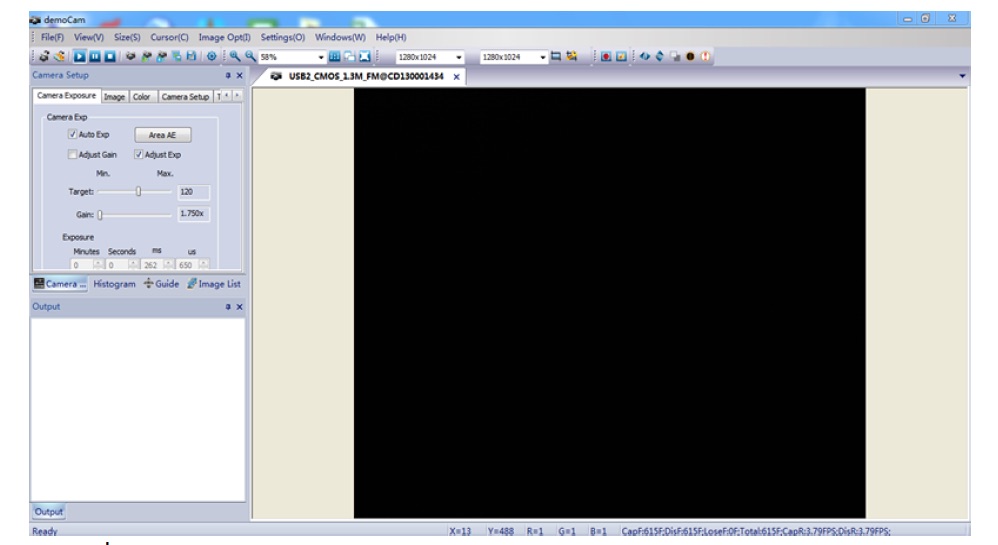Viewport: 998px width, 545px height.
Task: Click the crop frame icon after resolution dropdown
Action: tap(556, 56)
